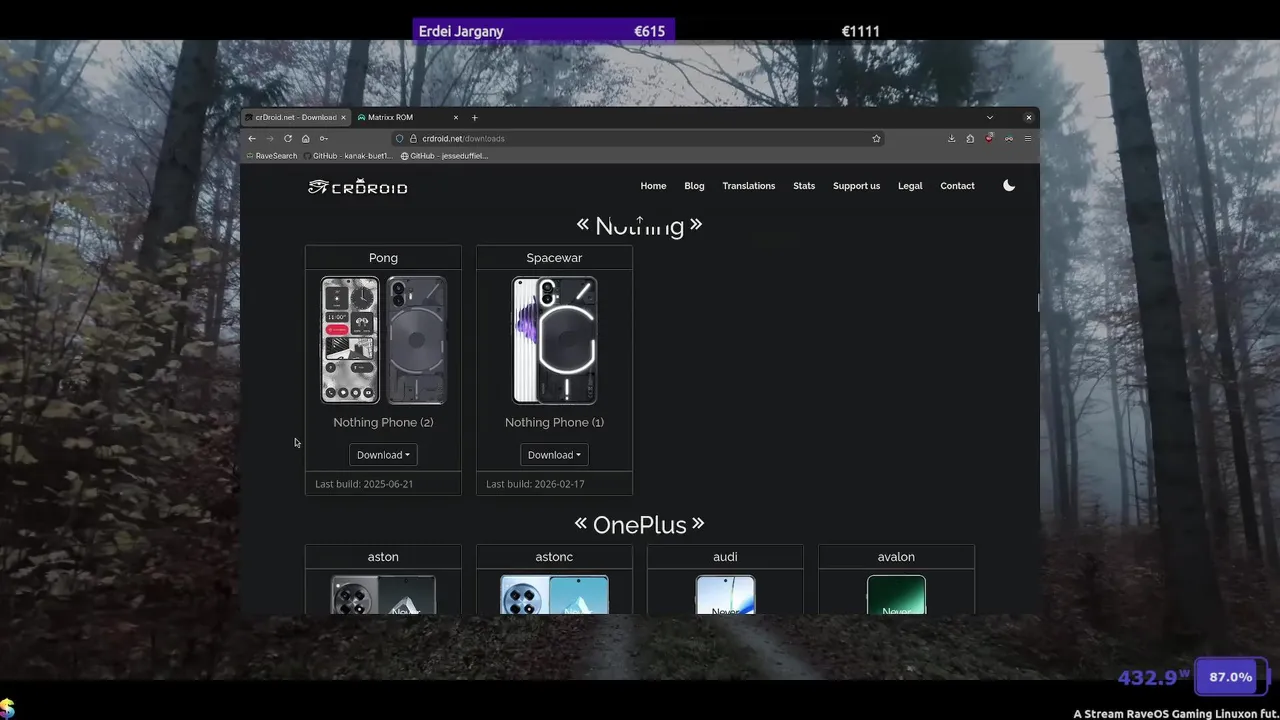Switch to the crDroid.net Download tab
This screenshot has height=720, width=1280.
[294, 117]
